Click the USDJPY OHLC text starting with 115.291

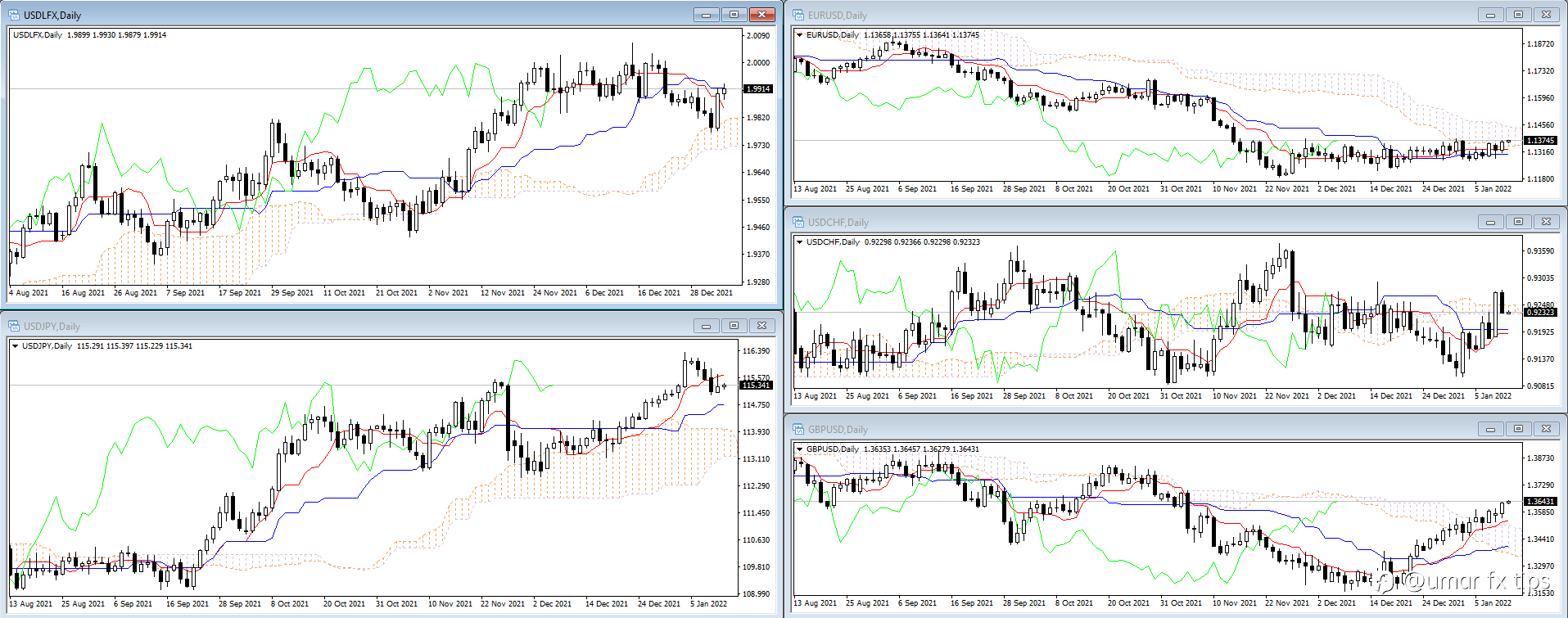(134, 346)
